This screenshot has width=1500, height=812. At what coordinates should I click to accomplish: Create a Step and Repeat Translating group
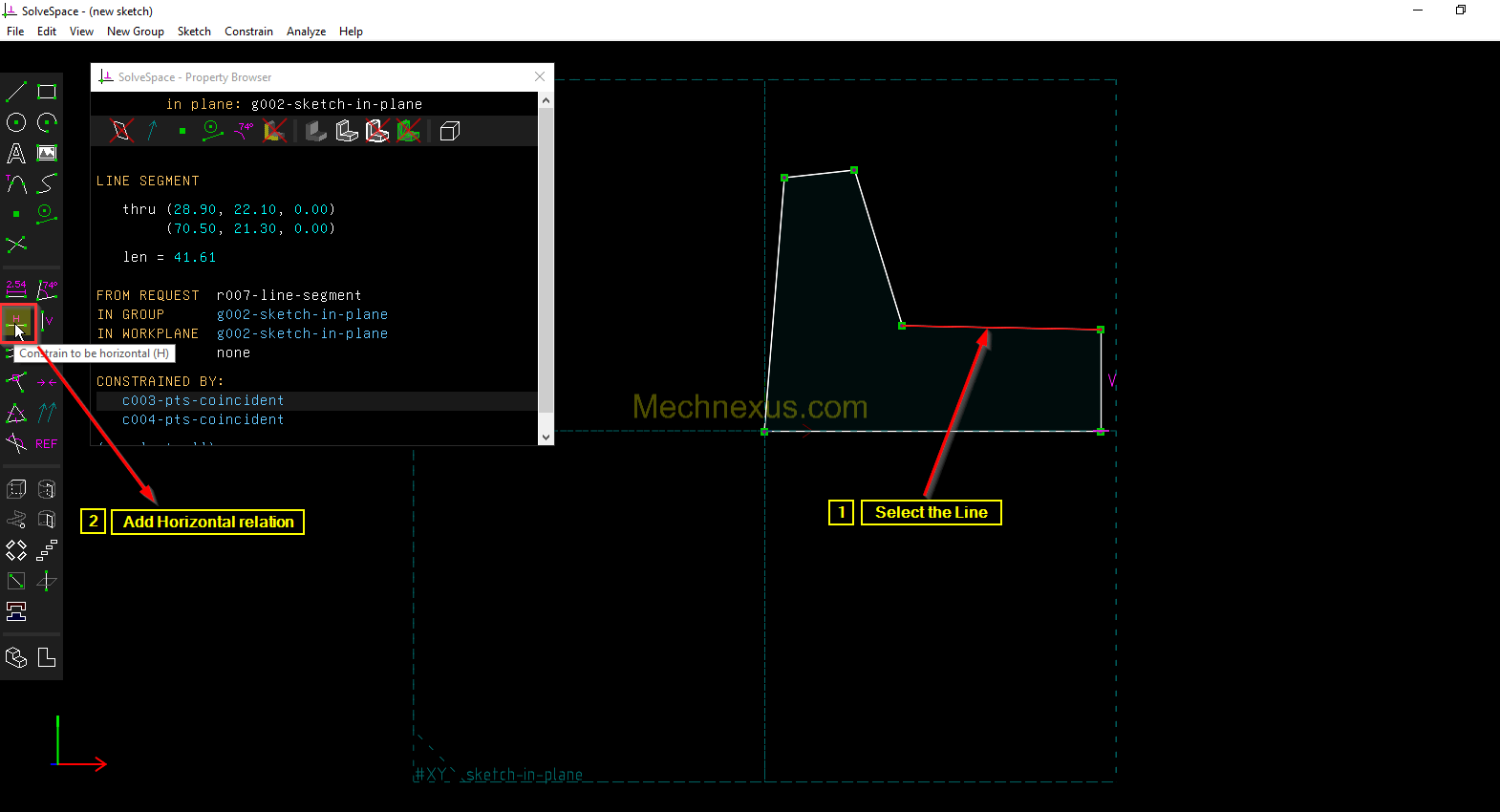pyautogui.click(x=47, y=550)
